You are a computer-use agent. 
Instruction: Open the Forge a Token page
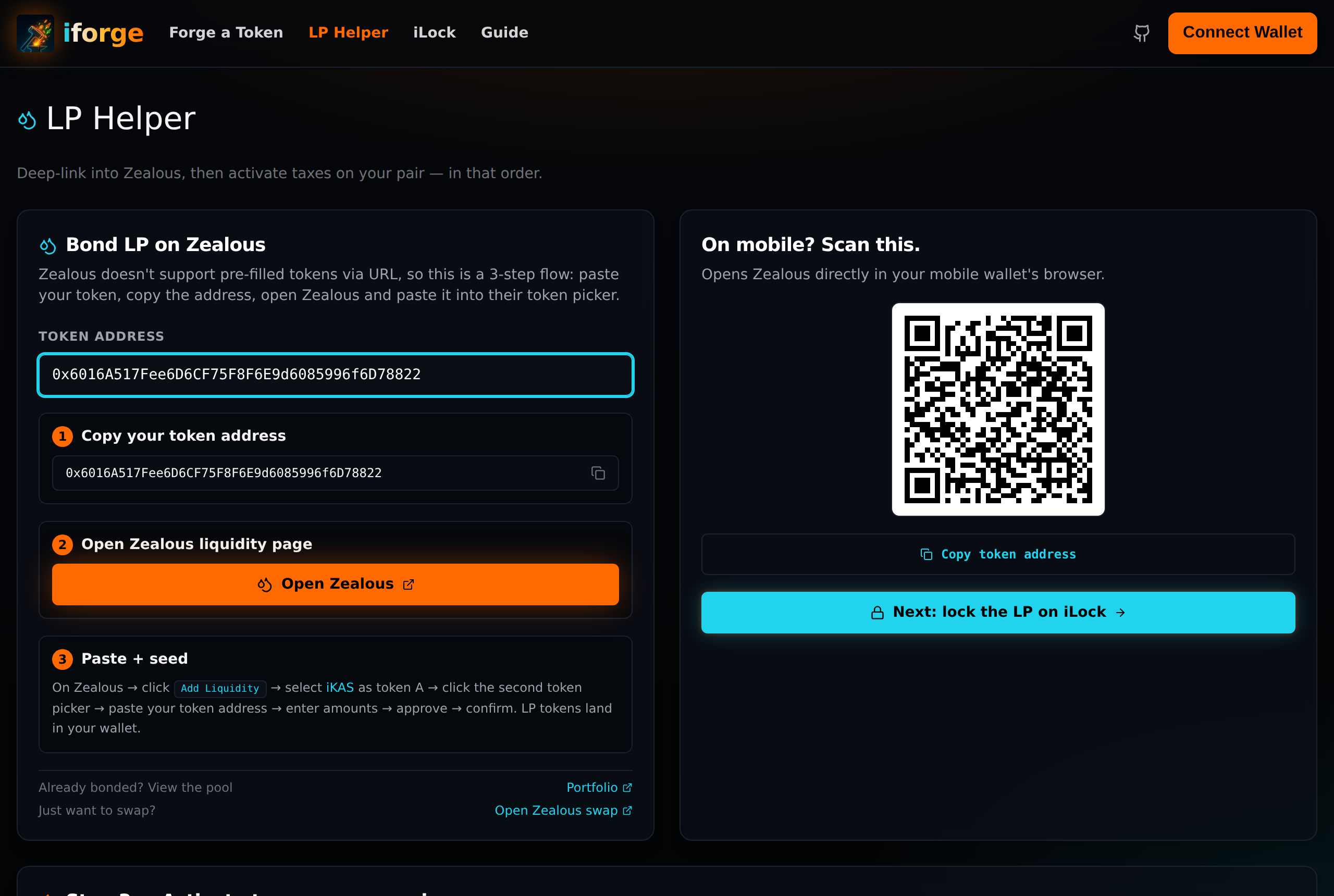[x=226, y=33]
